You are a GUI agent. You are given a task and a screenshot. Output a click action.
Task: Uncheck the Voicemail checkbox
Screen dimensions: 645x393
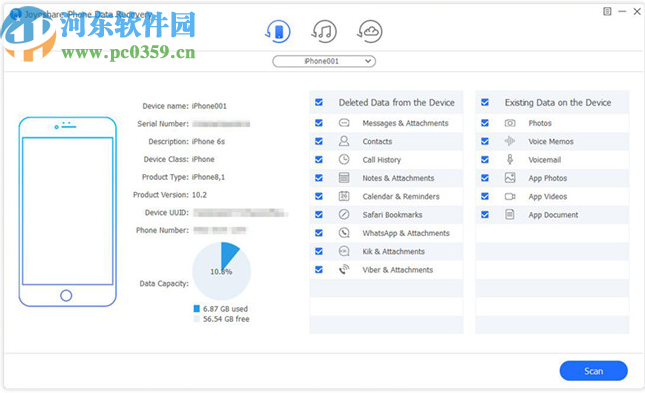[485, 160]
